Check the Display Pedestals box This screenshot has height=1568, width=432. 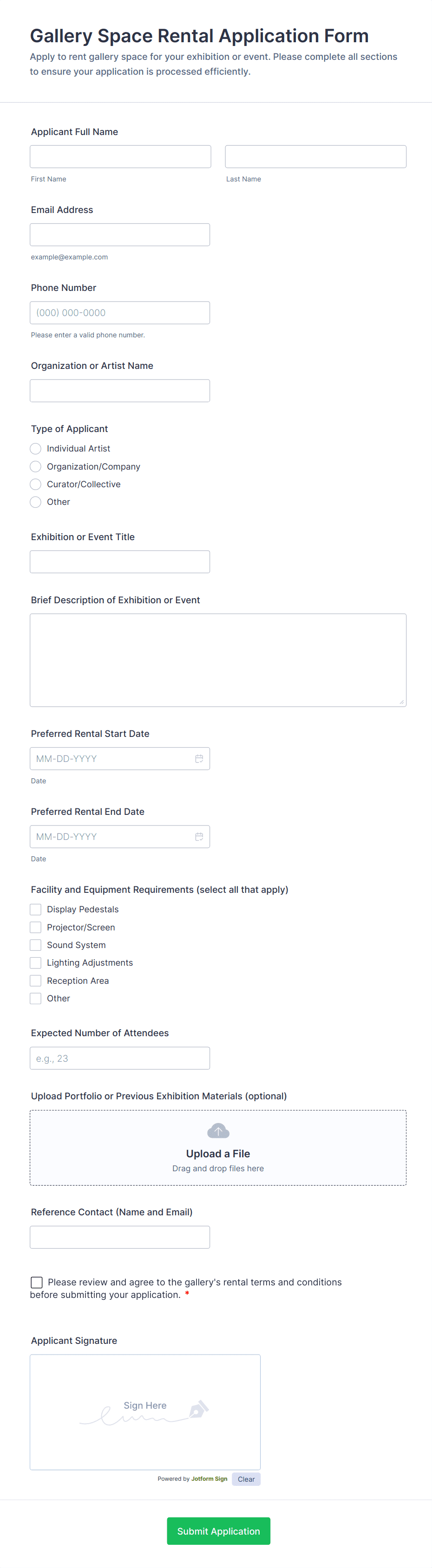tap(36, 910)
